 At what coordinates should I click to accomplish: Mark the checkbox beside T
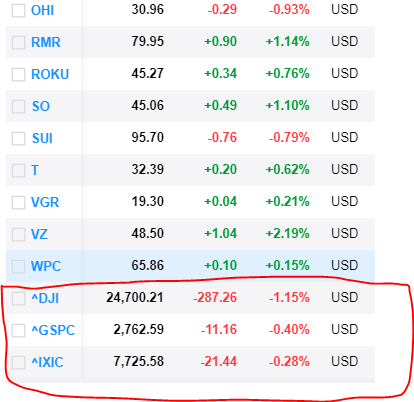(18, 171)
